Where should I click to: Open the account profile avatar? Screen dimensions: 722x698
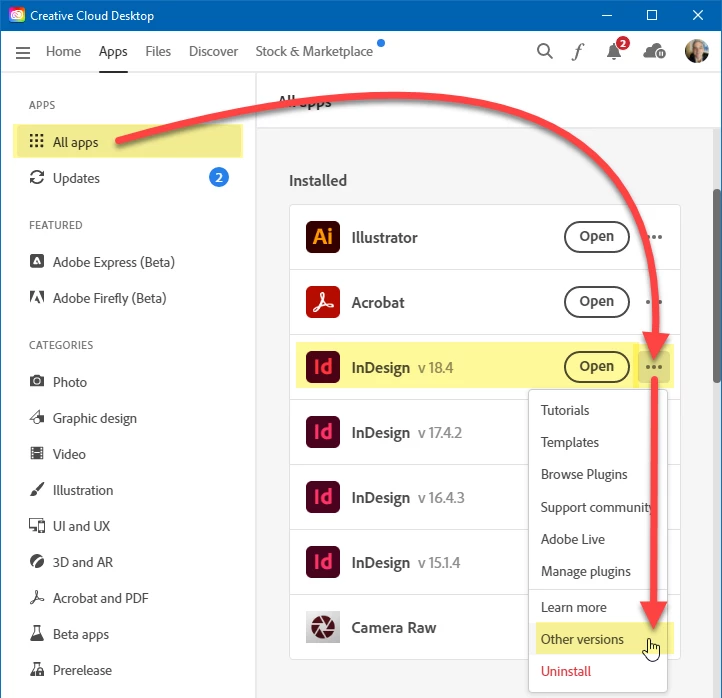[x=696, y=51]
